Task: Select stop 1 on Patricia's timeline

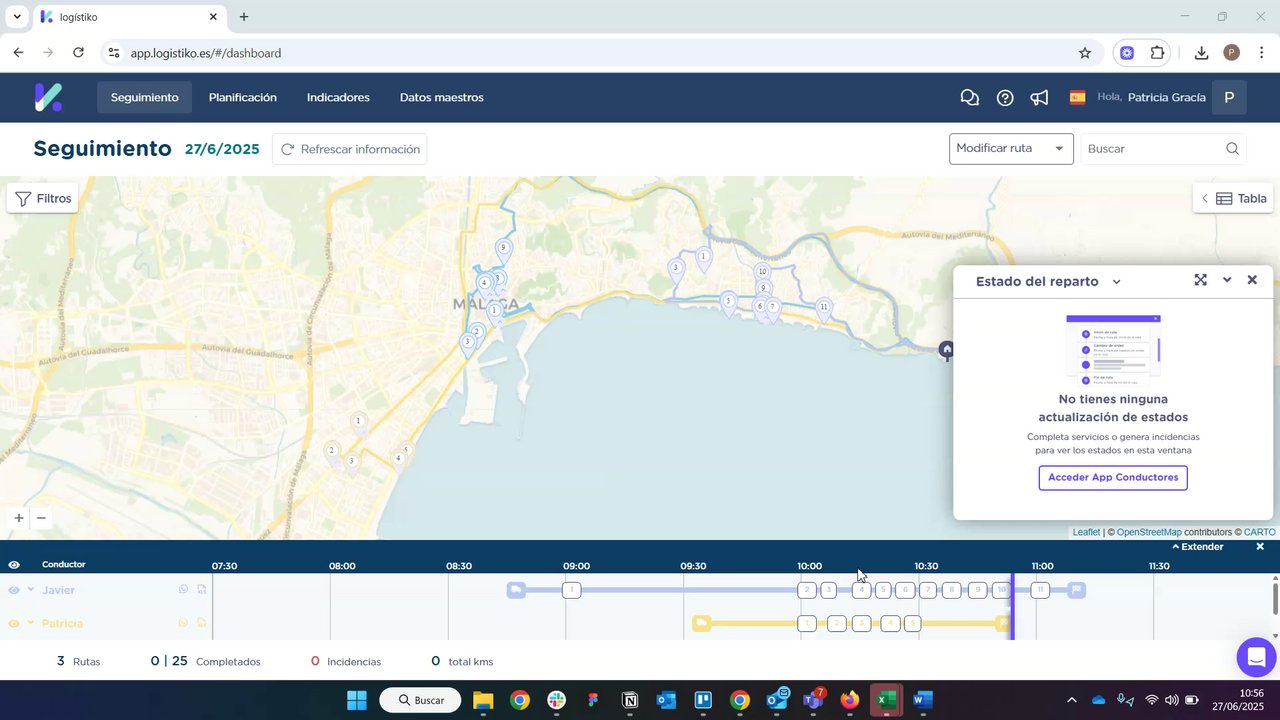Action: click(x=807, y=623)
